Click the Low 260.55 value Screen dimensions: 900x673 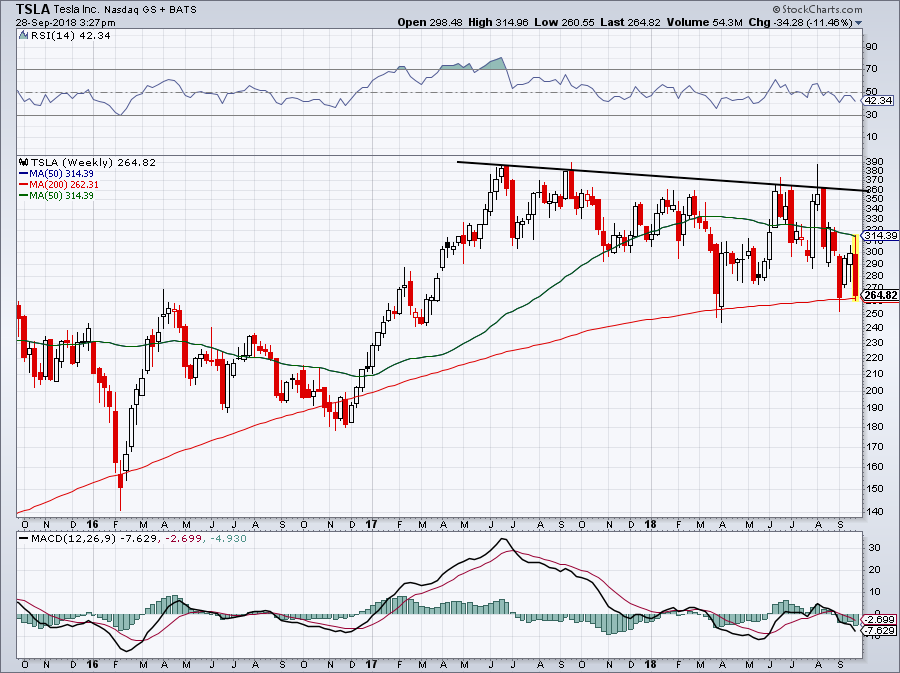(x=564, y=22)
